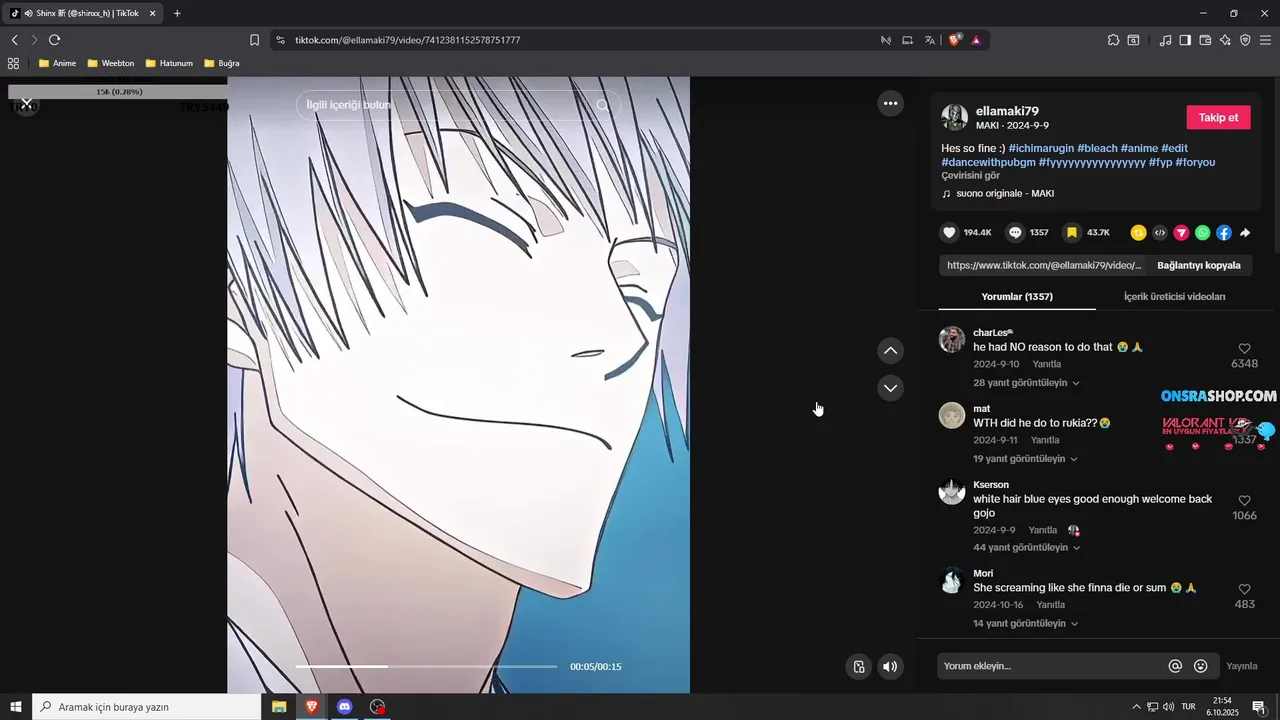Share the video to Facebook
Viewport: 1280px width, 720px height.
(1224, 233)
